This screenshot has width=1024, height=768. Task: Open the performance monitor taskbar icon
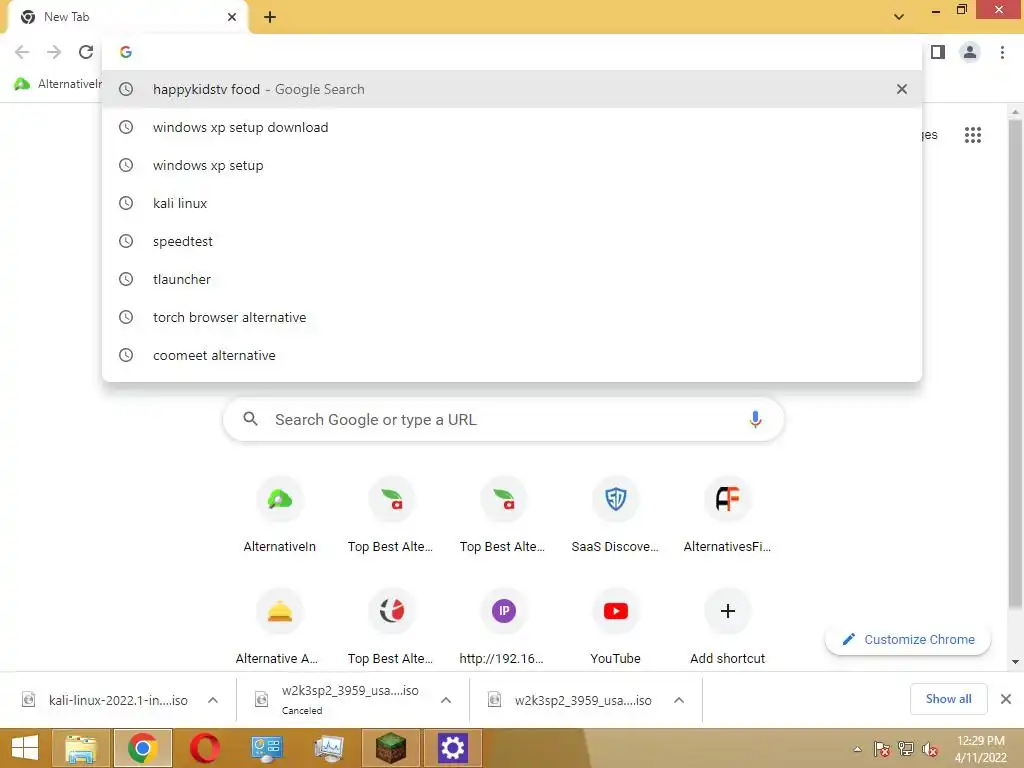click(328, 748)
